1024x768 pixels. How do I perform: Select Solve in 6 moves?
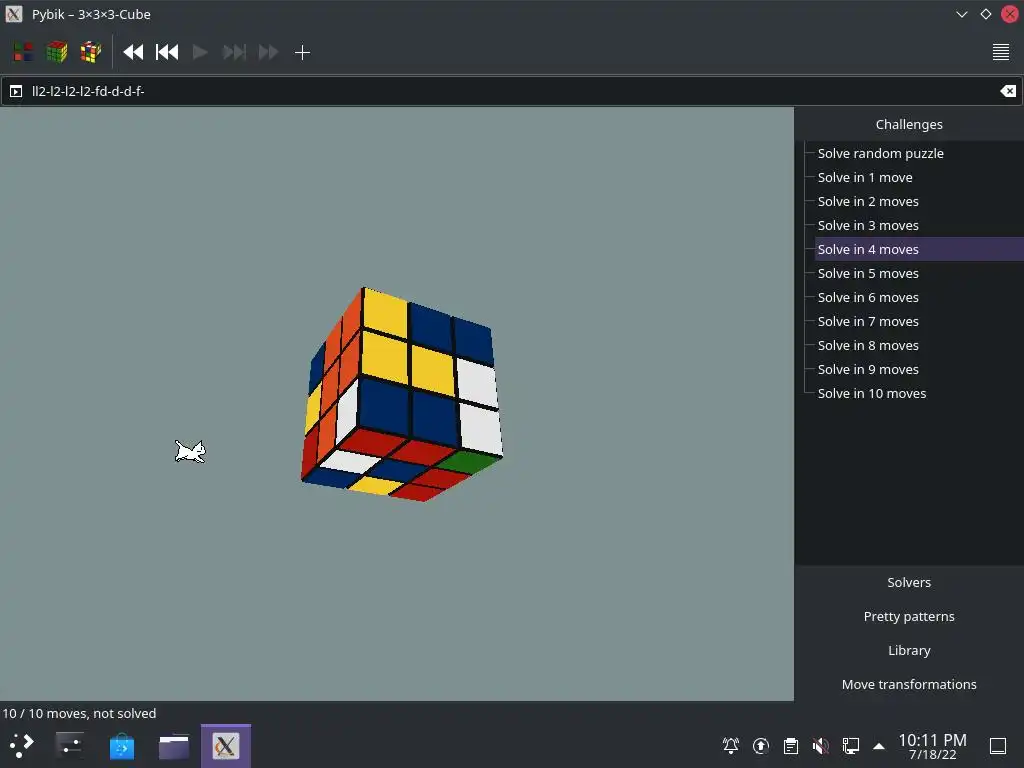[x=868, y=298]
